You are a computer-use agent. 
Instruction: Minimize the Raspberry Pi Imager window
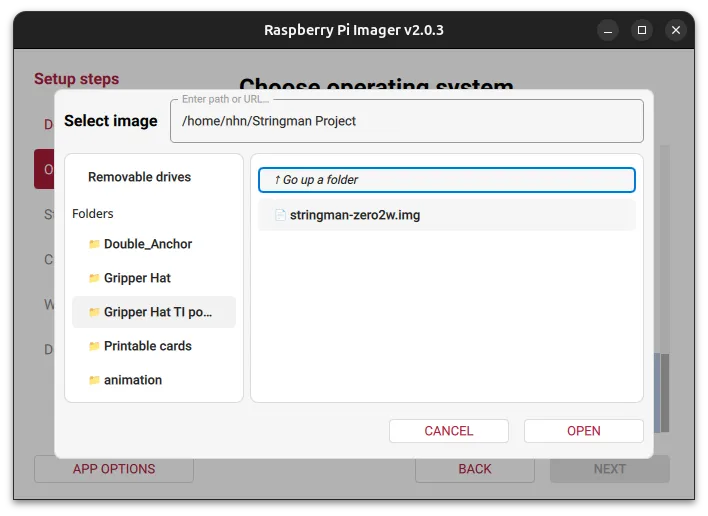(x=608, y=31)
